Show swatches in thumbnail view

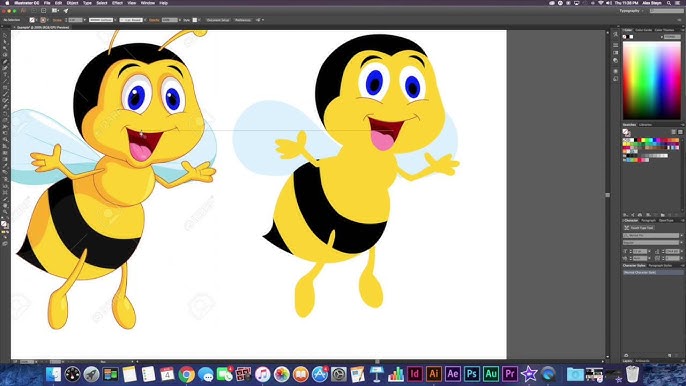(x=680, y=132)
